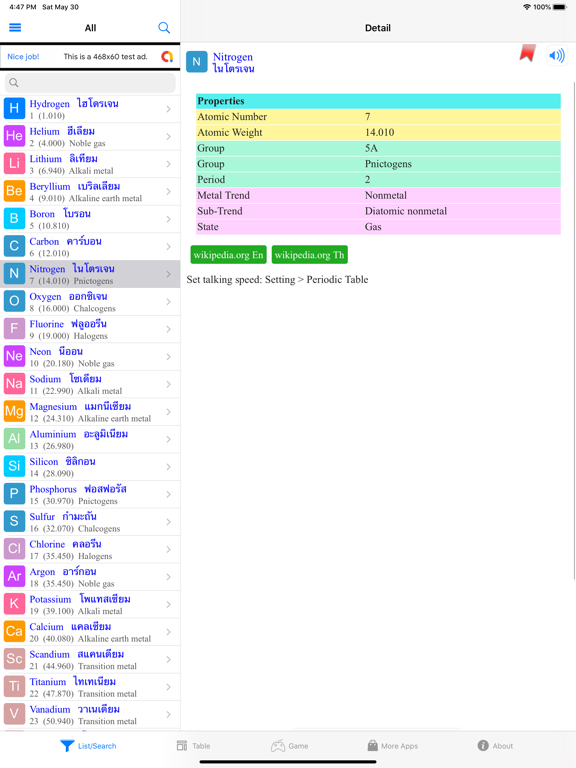Open Hydrogen row disclosure chevron
Image resolution: width=576 pixels, height=768 pixels.
tap(168, 109)
